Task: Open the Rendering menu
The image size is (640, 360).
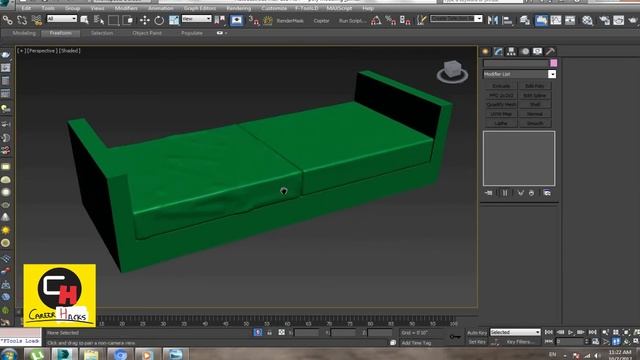Action: [238, 8]
